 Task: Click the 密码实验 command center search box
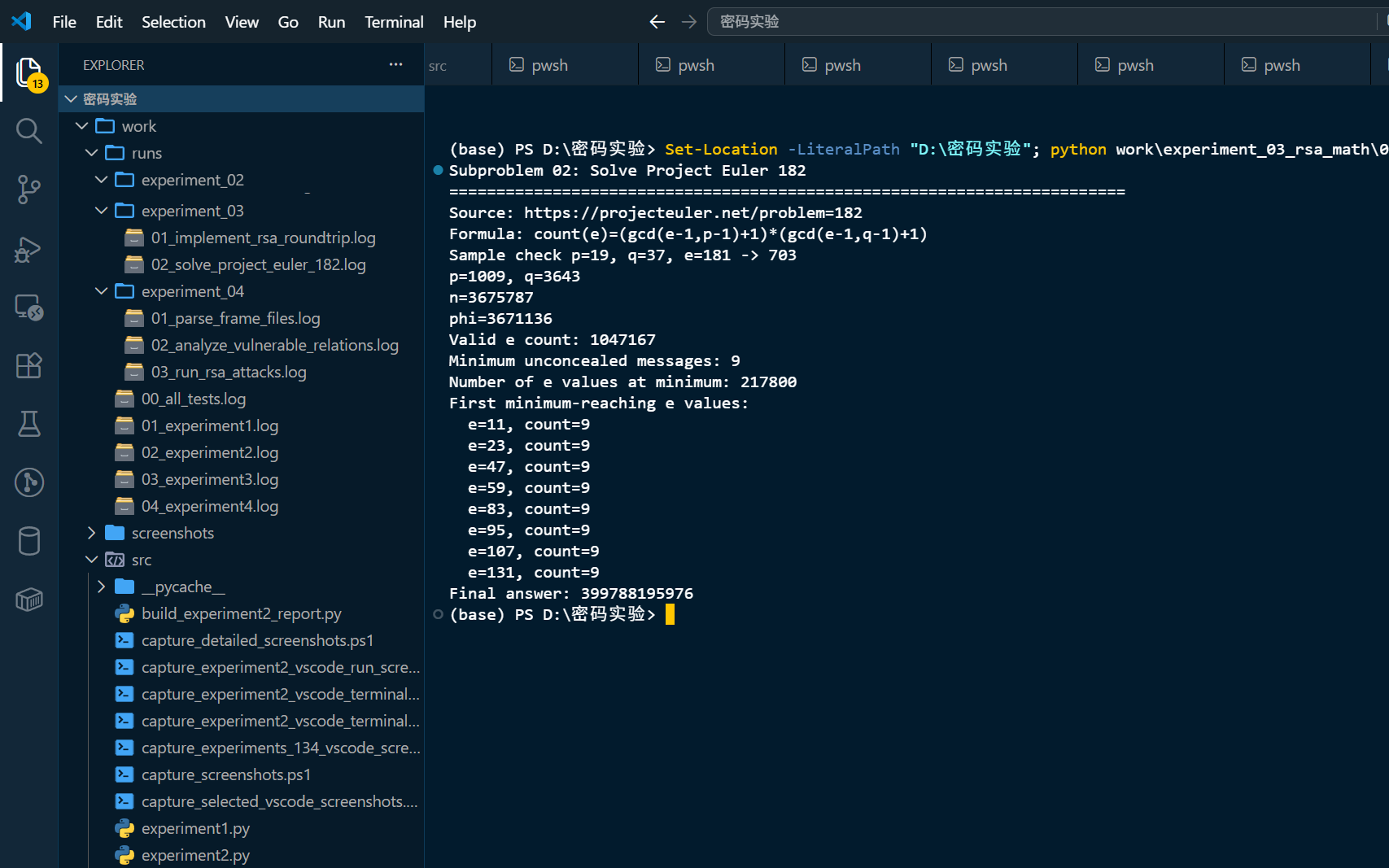1047,22
